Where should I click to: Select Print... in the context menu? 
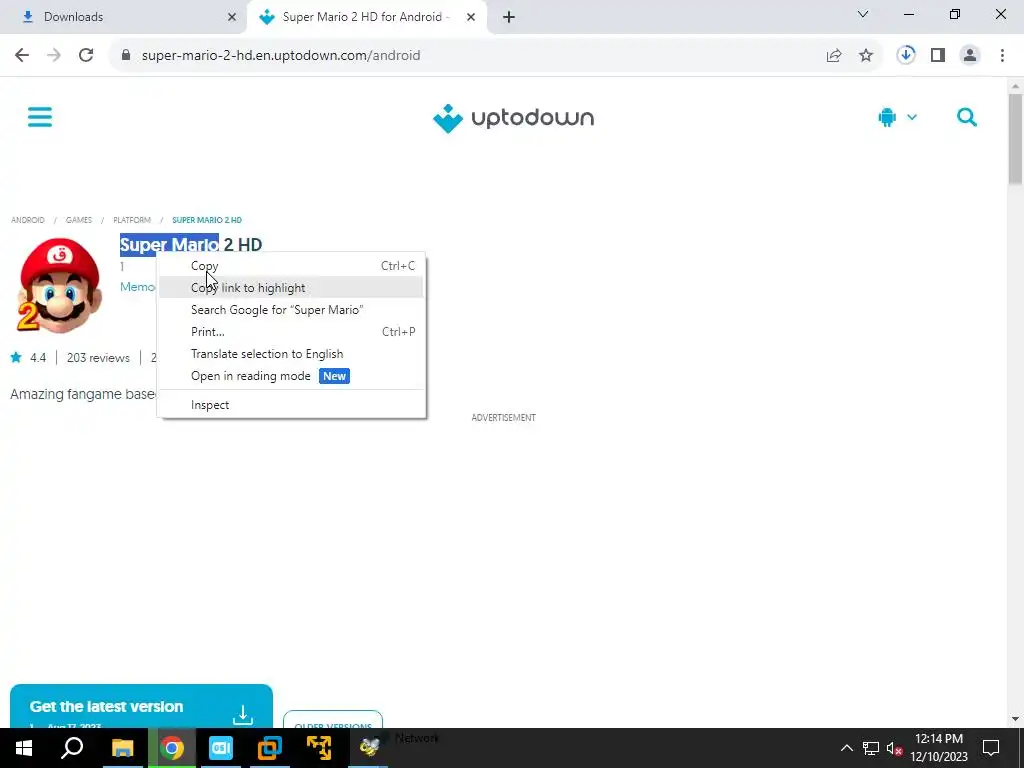[x=291, y=332]
